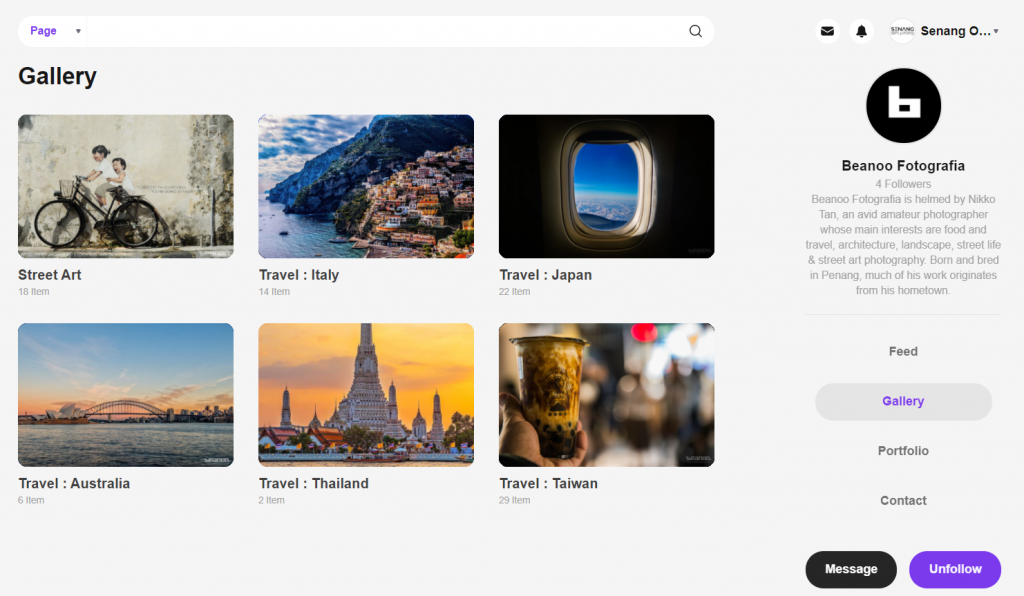Screen dimensions: 1024x596
Task: Open the Street Art album thumbnail
Action: pos(126,186)
